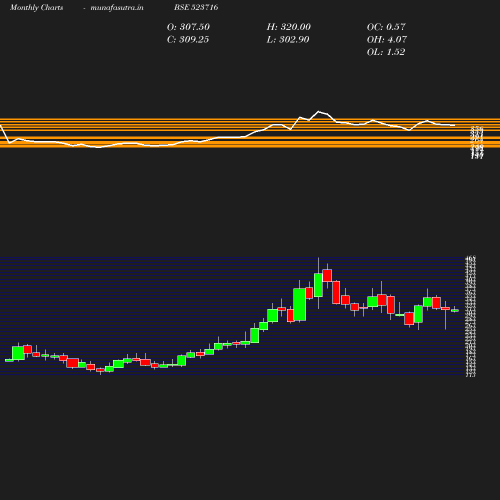The width and height of the screenshot is (500, 500).
Task: Click the latest small green candle
Action: pos(455,310)
